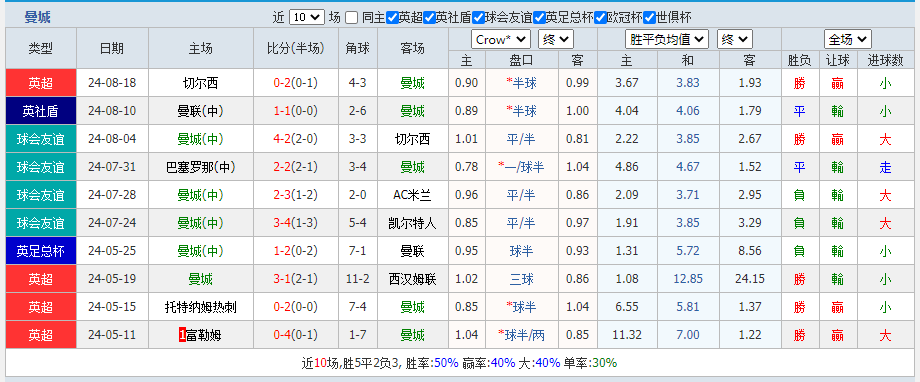Click the 4-2(2-0) score link
This screenshot has width=920, height=382.
click(x=296, y=139)
